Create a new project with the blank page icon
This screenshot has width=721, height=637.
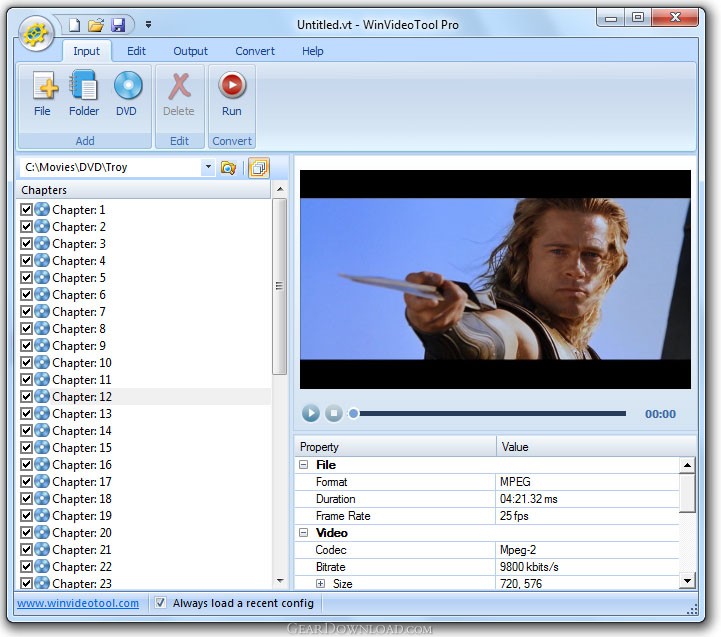74,24
